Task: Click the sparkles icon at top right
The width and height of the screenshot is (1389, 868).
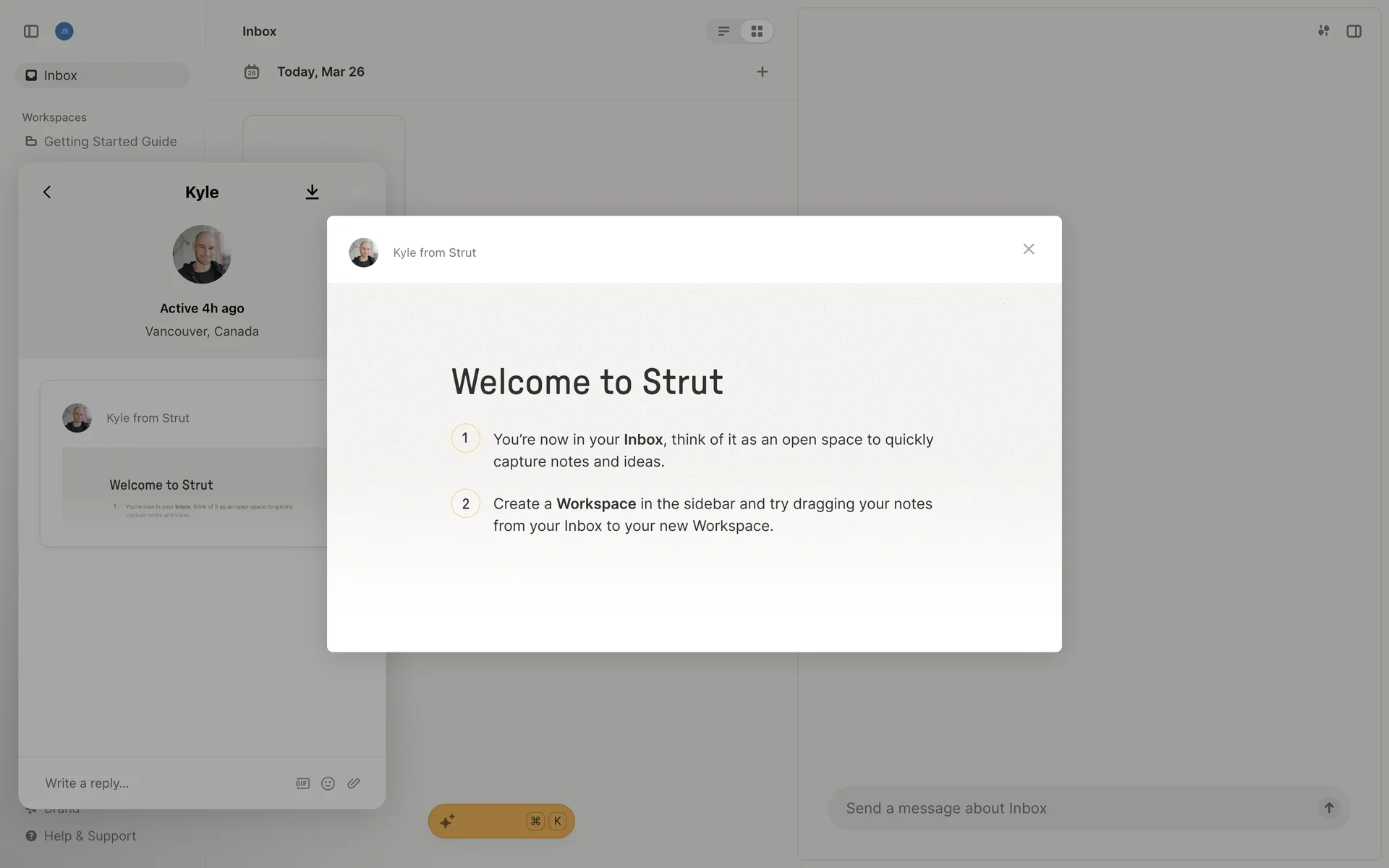Action: click(1323, 31)
